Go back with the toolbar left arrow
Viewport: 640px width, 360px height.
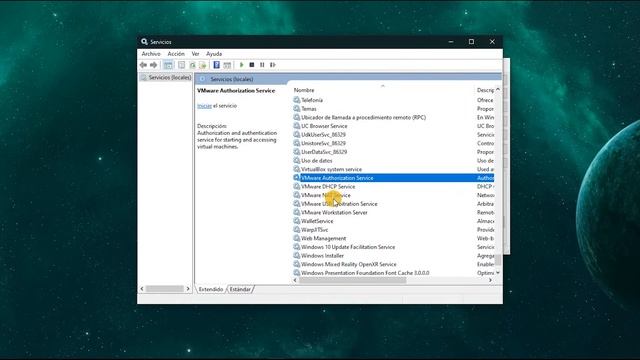(x=143, y=65)
